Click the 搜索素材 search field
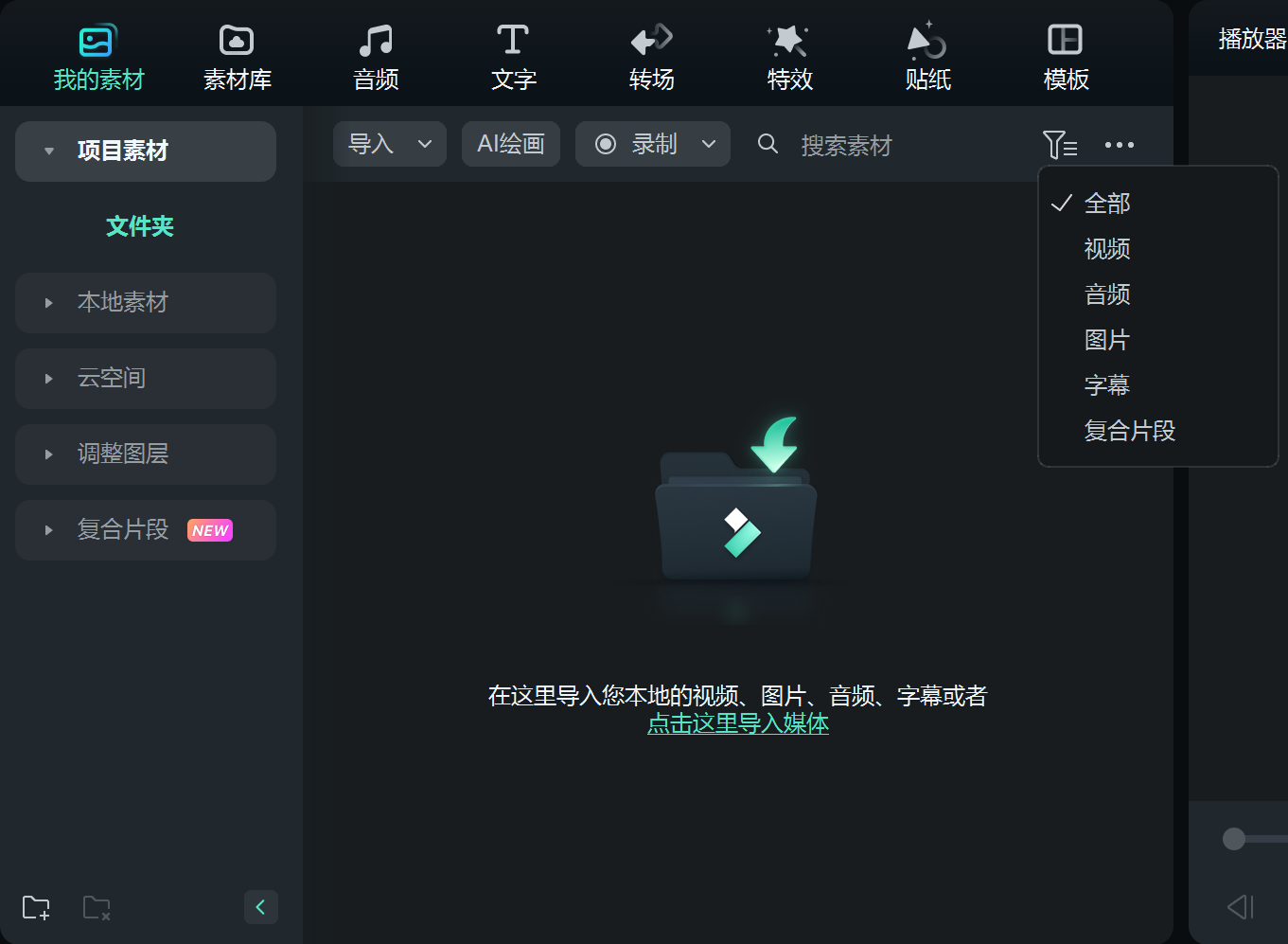 point(845,144)
